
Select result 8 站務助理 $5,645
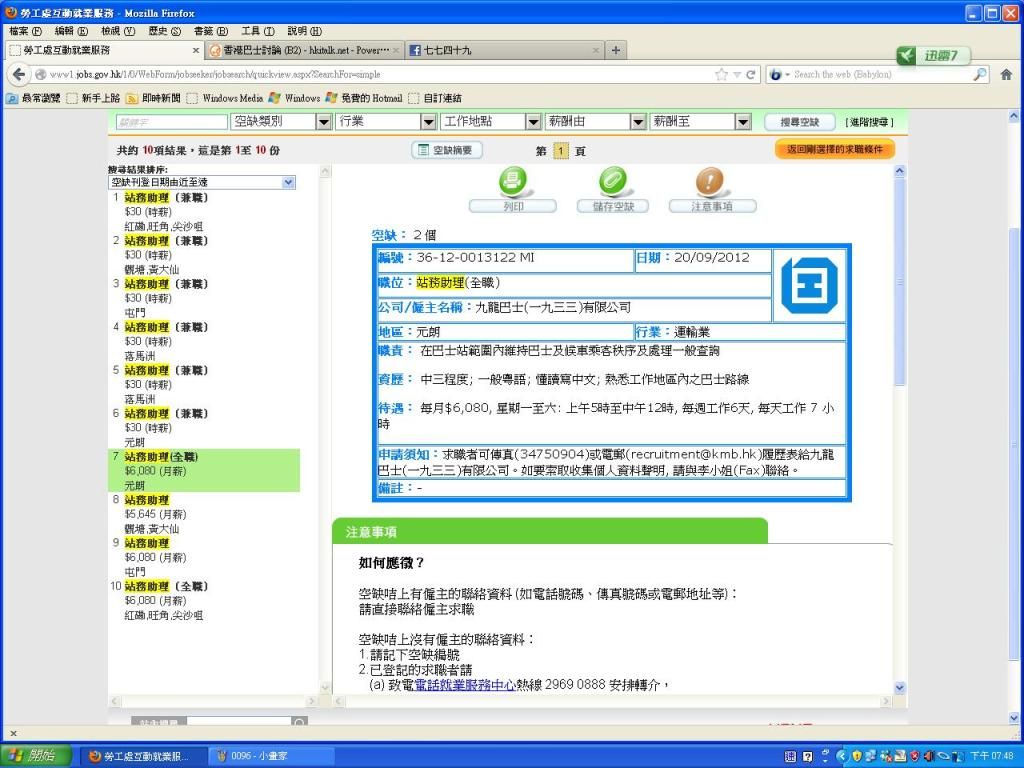204,514
